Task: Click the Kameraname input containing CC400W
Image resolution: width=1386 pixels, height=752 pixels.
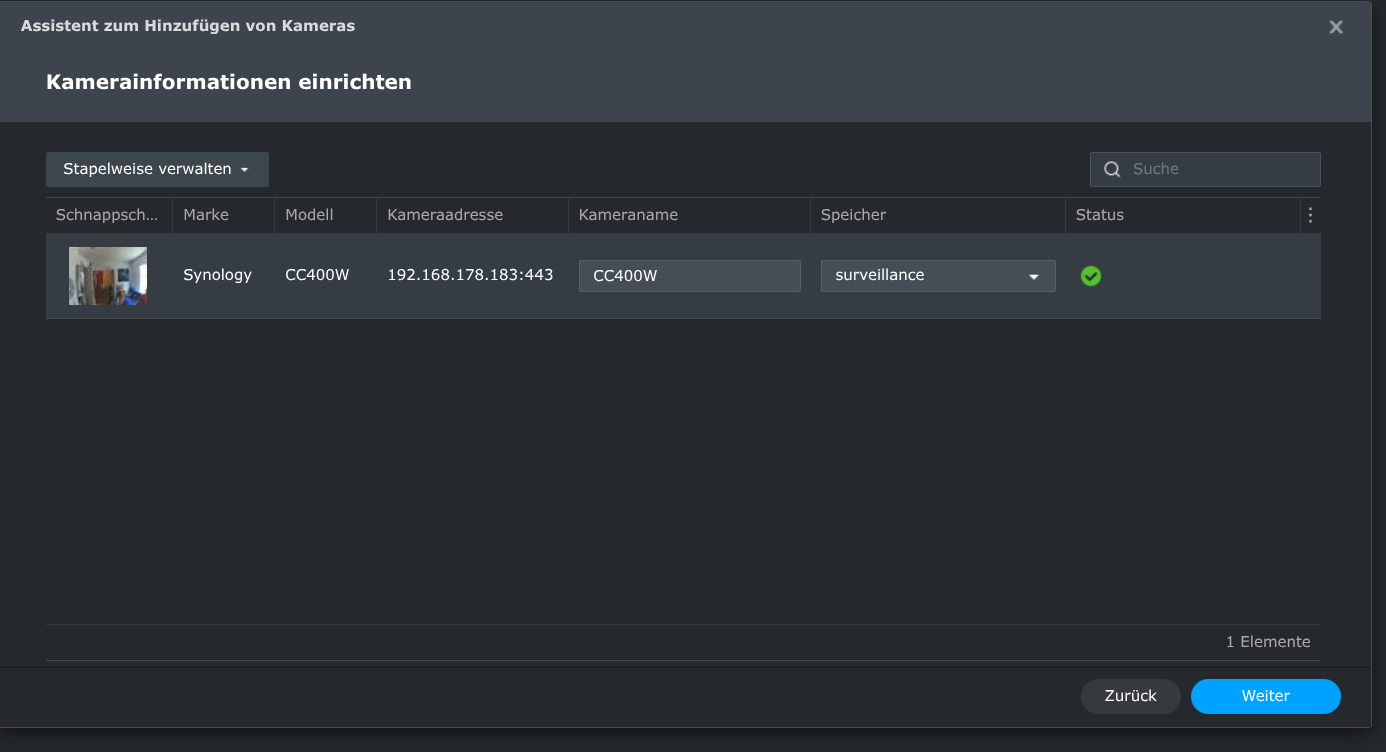Action: (x=689, y=276)
